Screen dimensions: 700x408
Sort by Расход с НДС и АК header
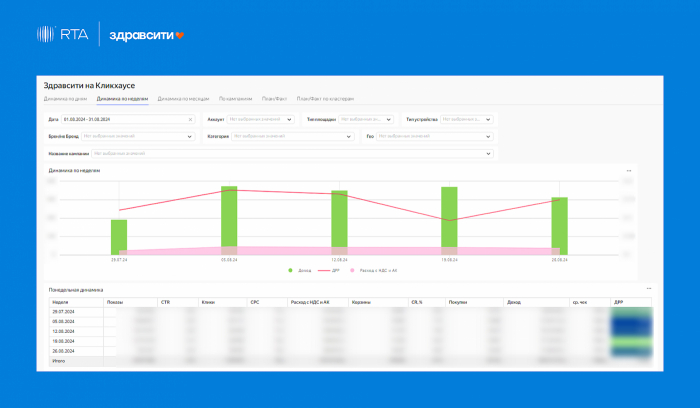coord(318,302)
